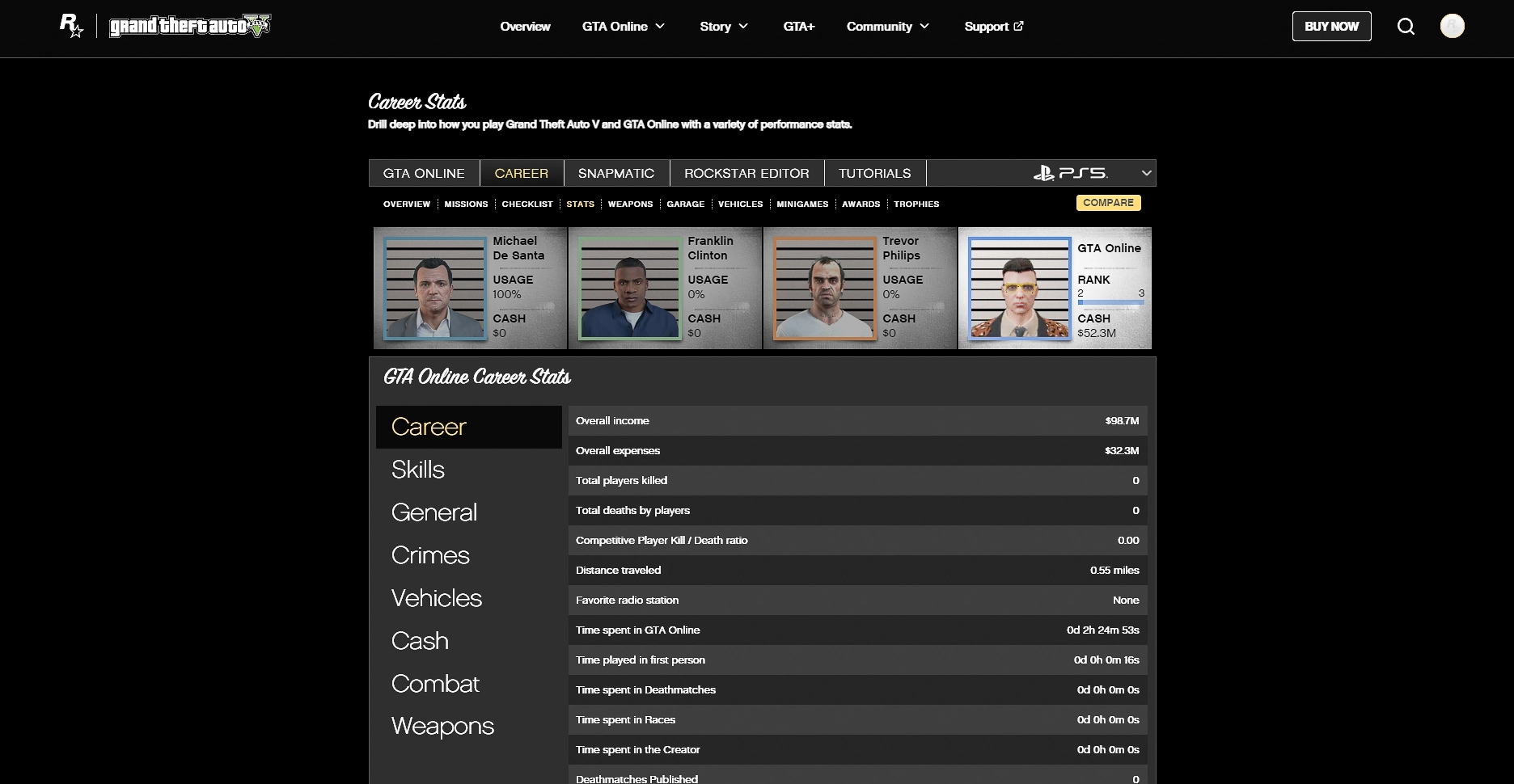Click the Buy Now button
Screen dimensions: 1514x784
(1331, 27)
